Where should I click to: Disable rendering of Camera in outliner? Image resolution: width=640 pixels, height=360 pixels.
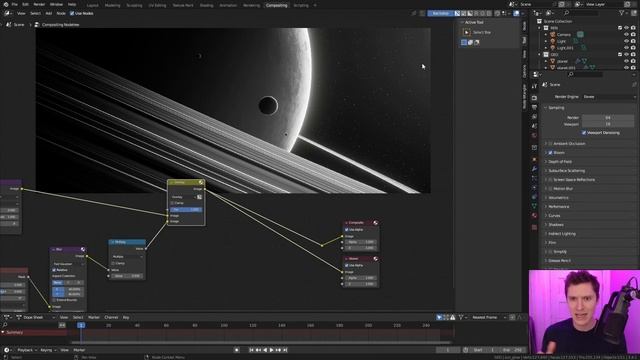pyautogui.click(x=633, y=35)
